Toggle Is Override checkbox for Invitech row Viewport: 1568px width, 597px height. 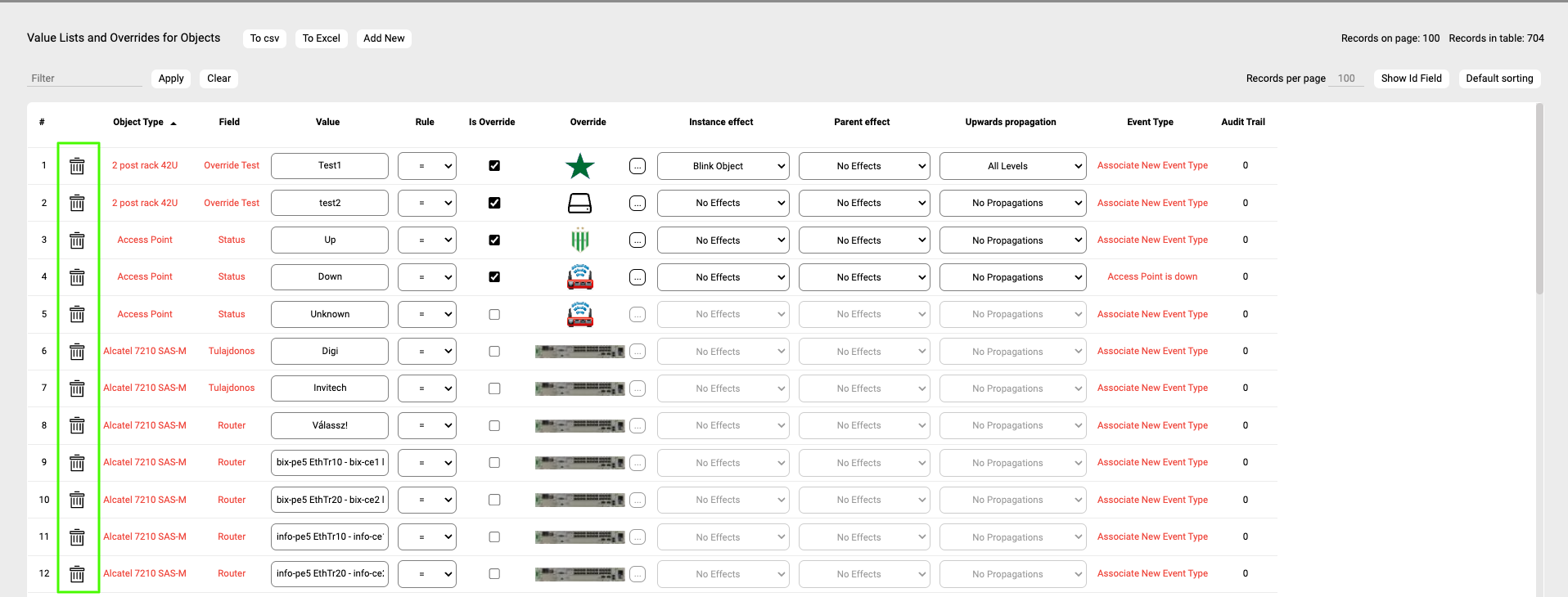point(494,388)
